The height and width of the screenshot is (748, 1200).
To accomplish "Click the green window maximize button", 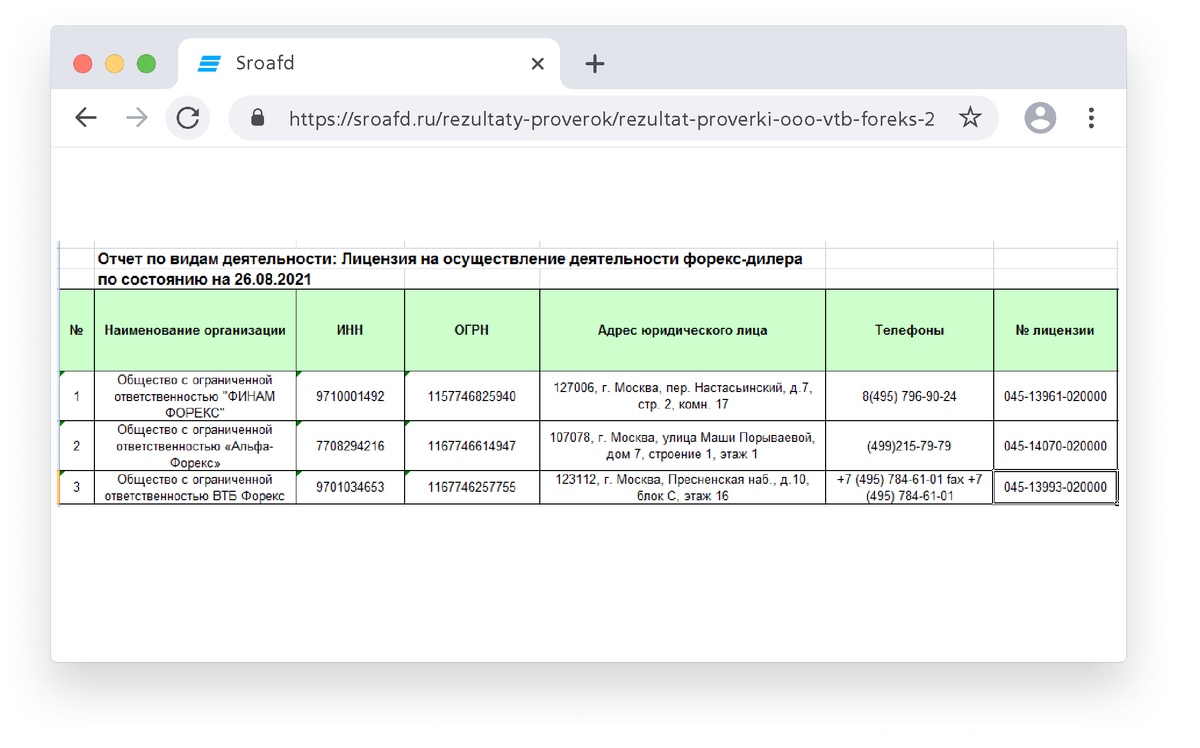I will (146, 64).
